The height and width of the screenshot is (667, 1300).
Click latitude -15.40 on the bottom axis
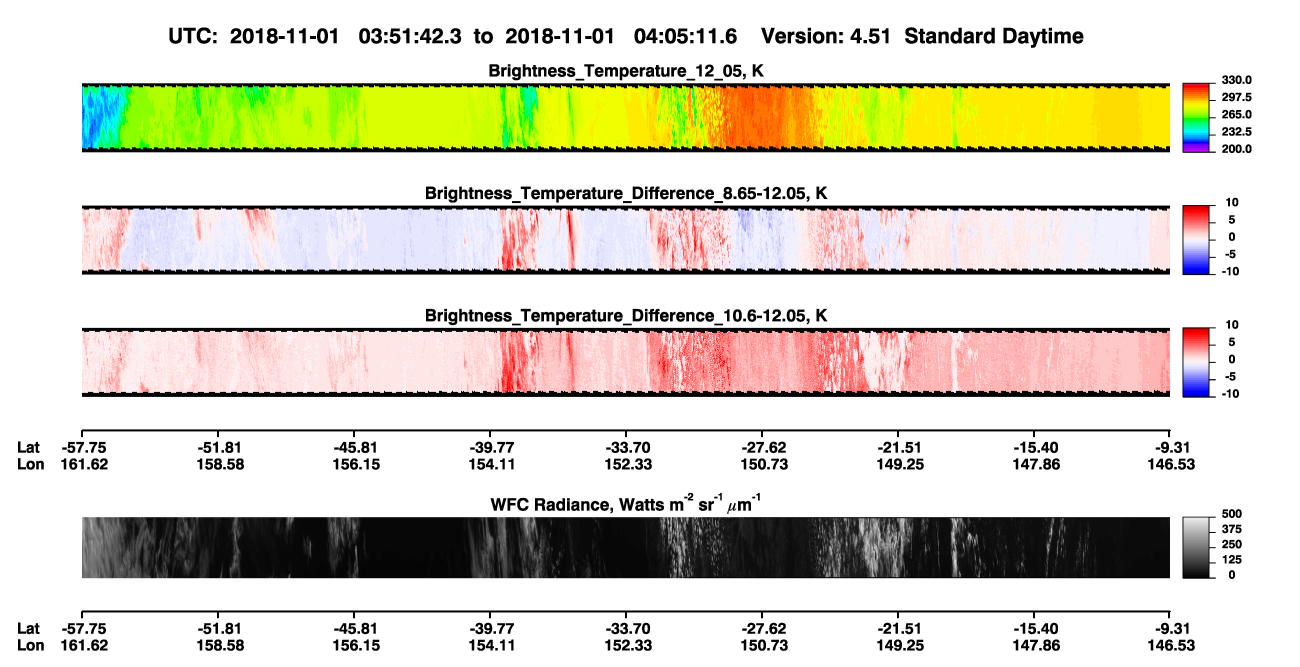[1035, 628]
